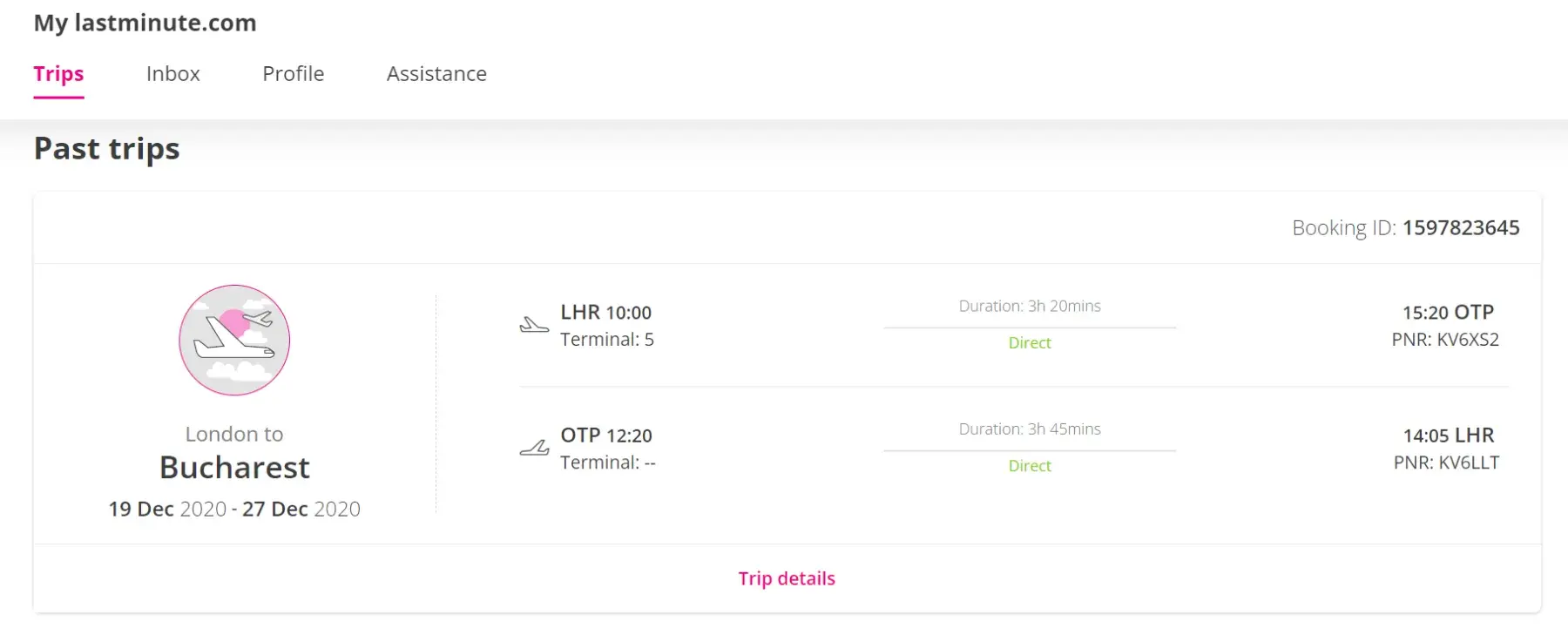Click the round airplane trip illustration

234,340
